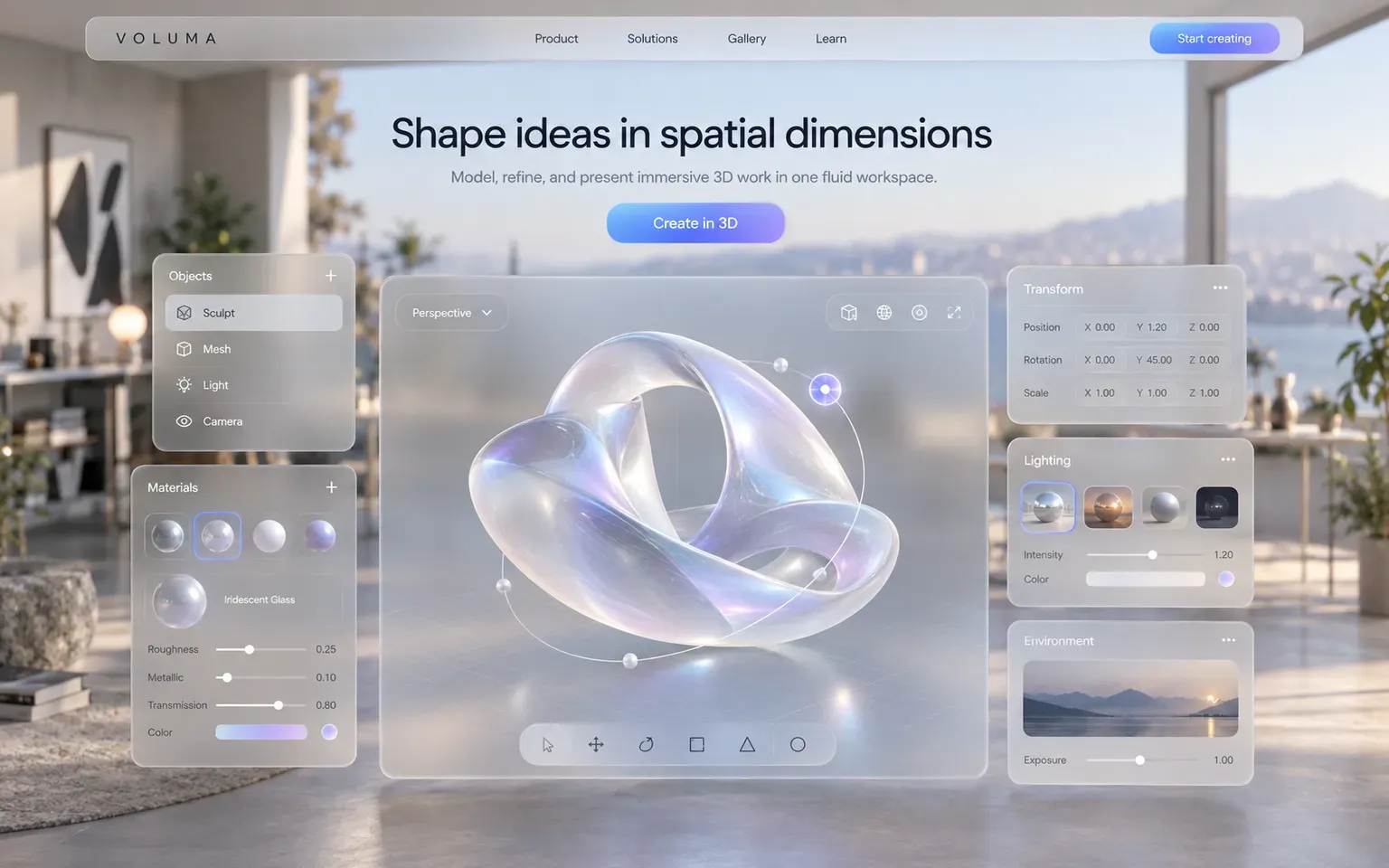Click the Rotation X value field

(1100, 360)
